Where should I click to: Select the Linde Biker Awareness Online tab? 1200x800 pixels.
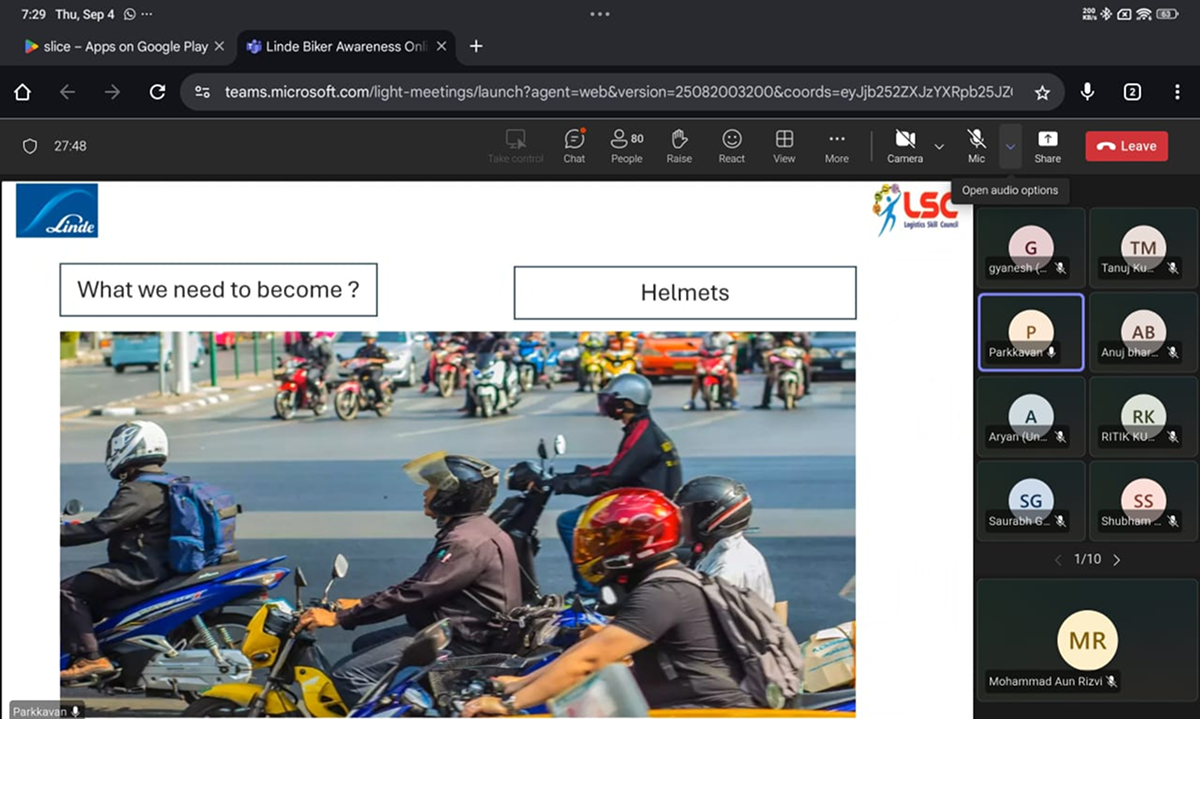point(340,46)
